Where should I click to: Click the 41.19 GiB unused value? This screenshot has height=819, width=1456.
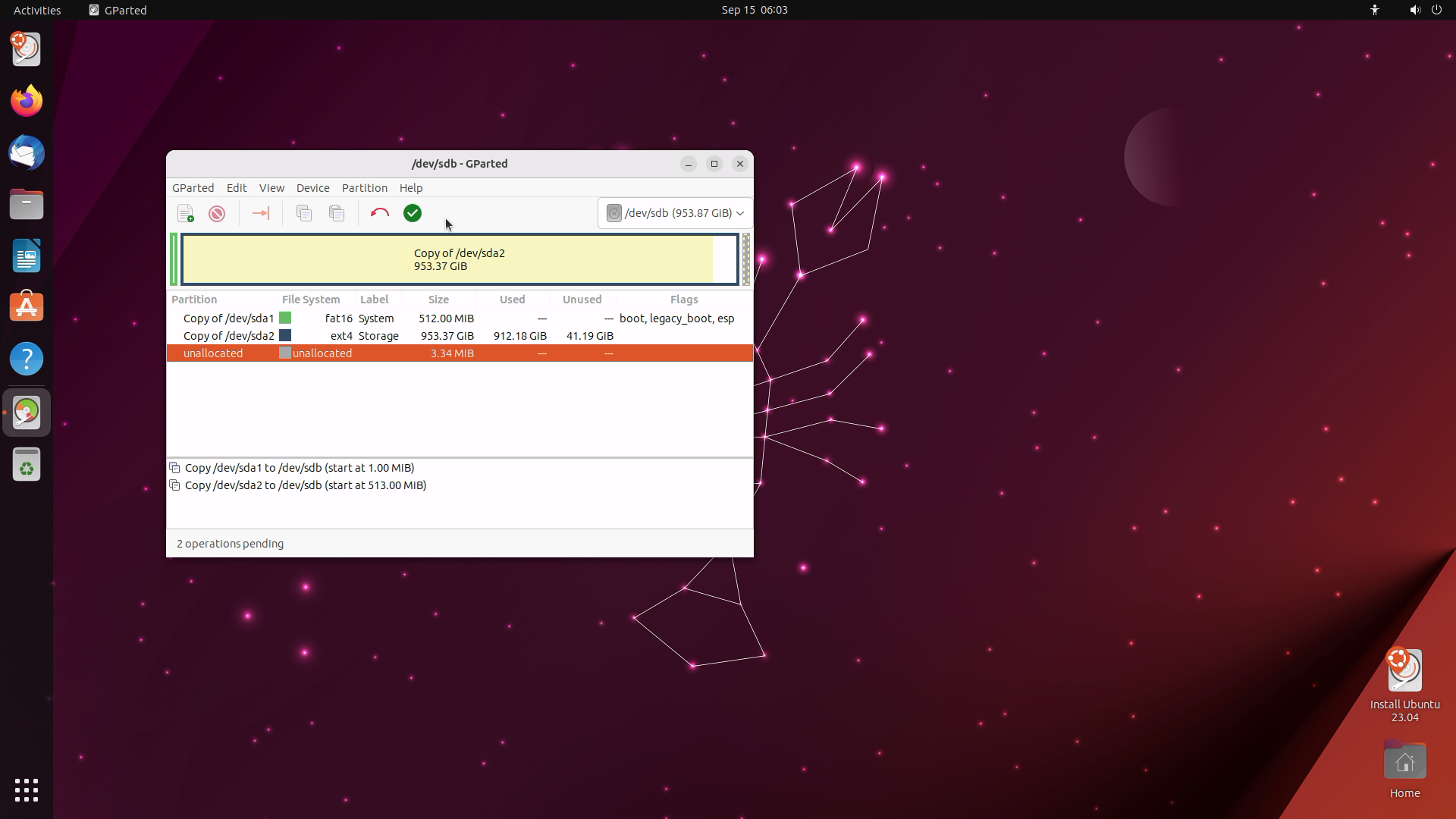(590, 336)
